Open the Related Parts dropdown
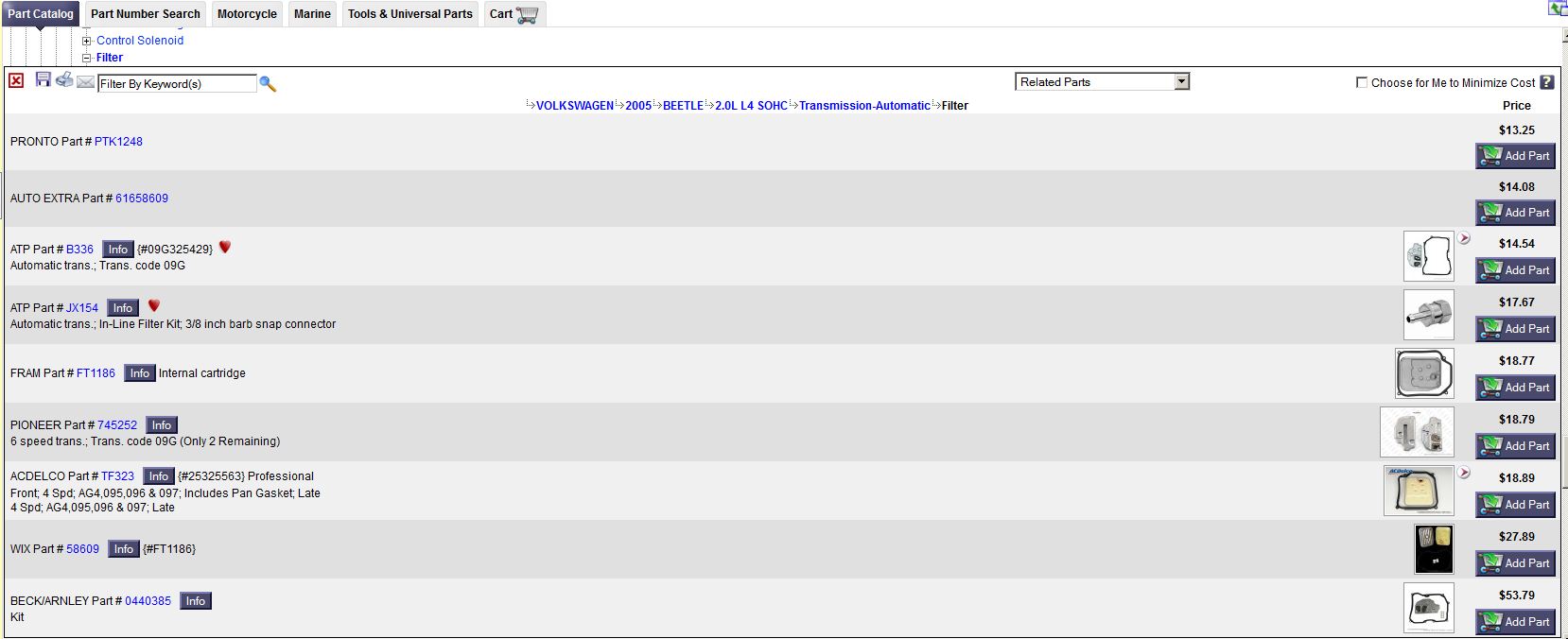1568x639 pixels. (x=1103, y=82)
